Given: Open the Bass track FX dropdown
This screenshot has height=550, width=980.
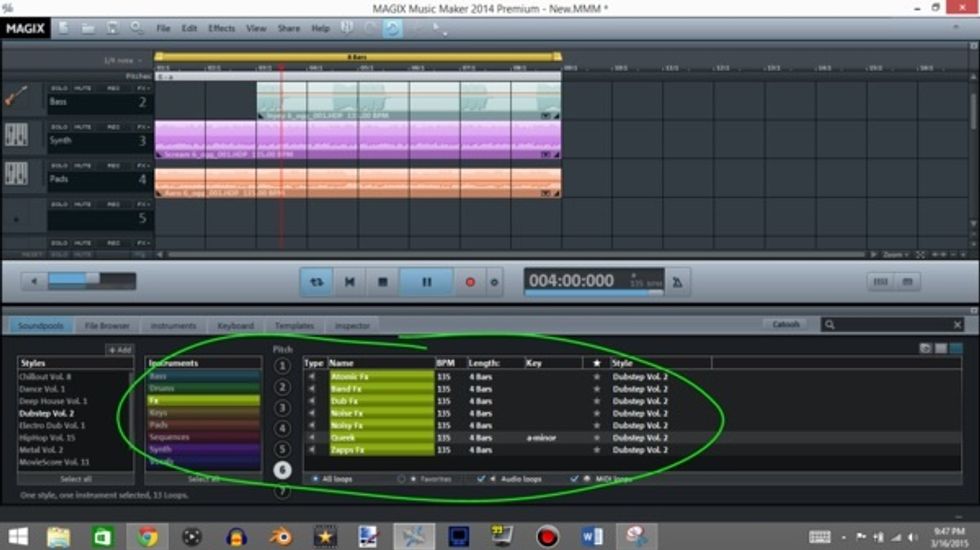Looking at the screenshot, I should (x=143, y=88).
